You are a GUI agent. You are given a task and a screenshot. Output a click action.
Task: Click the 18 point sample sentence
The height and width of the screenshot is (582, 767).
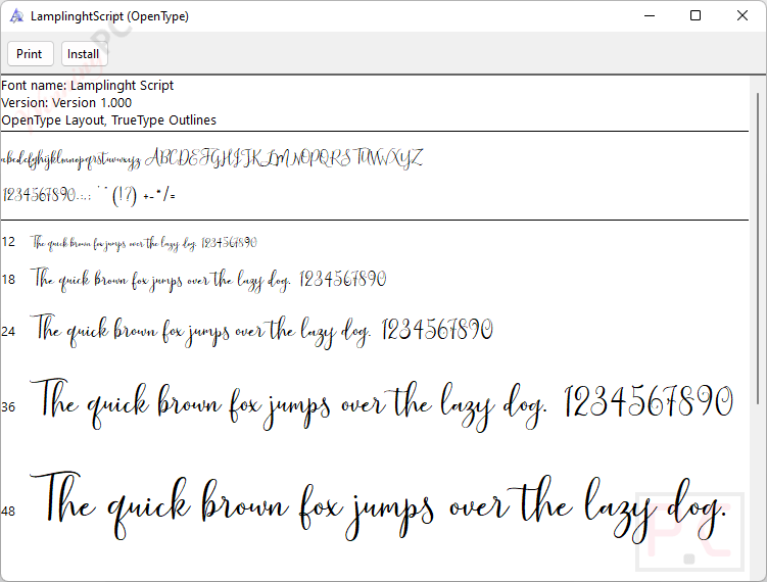point(208,280)
